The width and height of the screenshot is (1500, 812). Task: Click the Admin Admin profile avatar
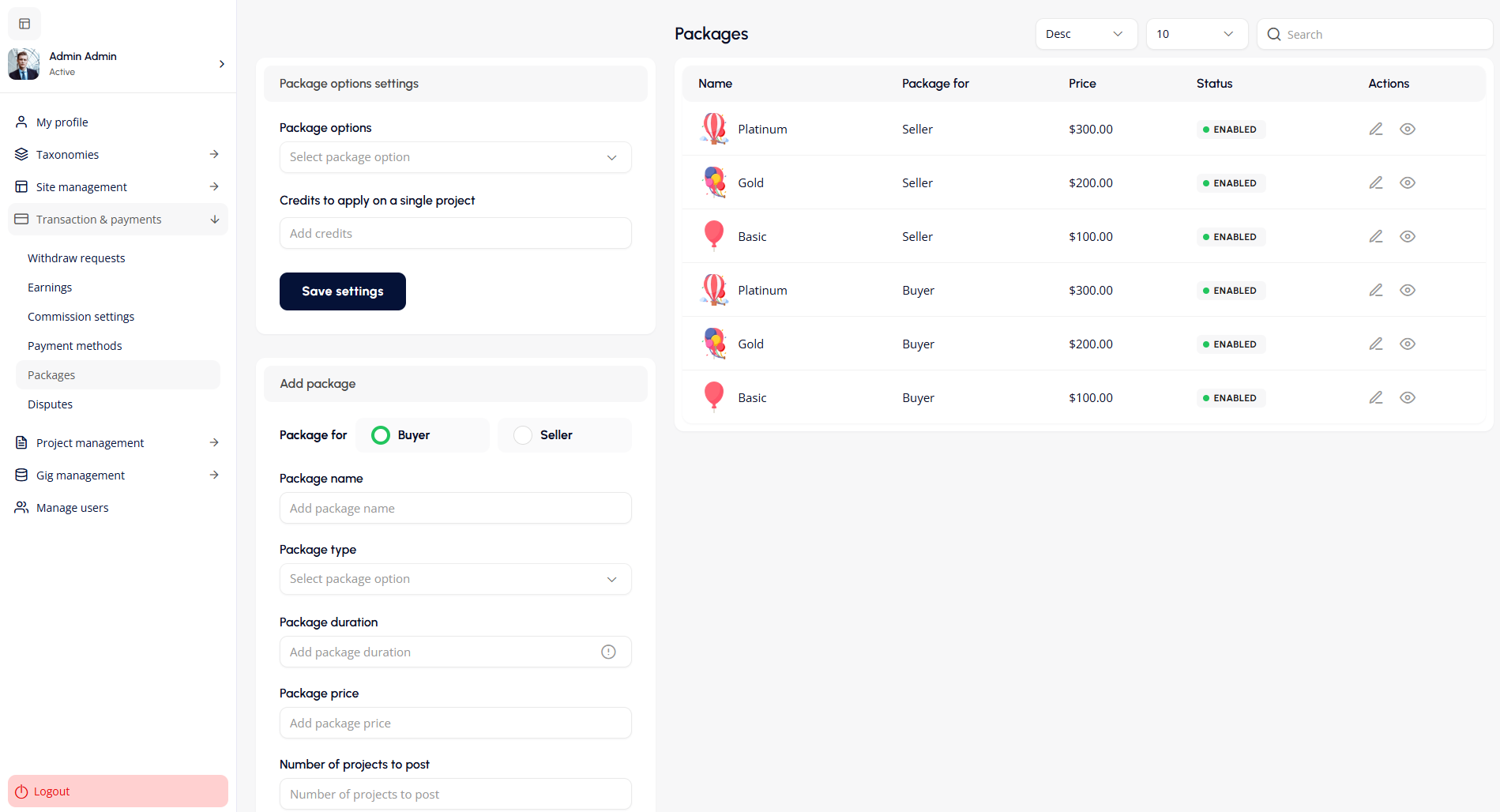(x=24, y=64)
